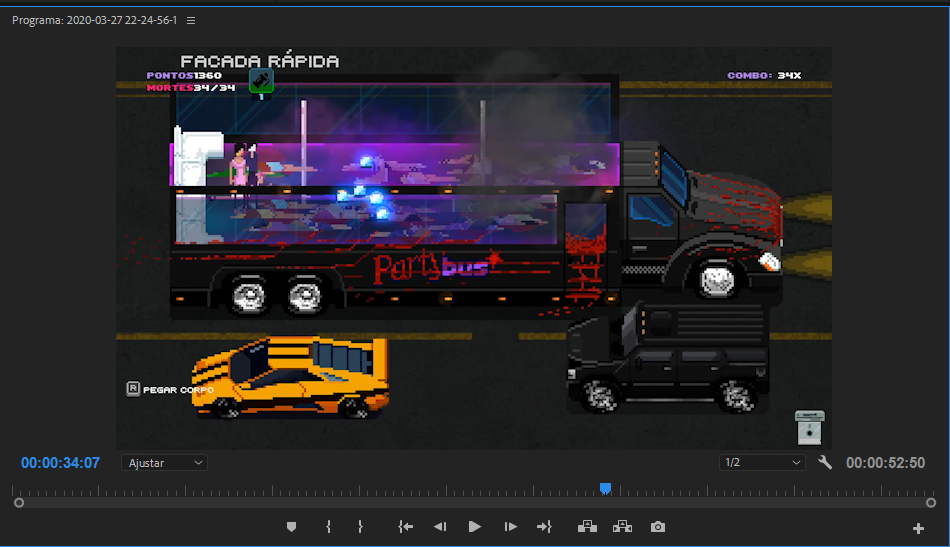Open the Button Editor plus icon
The width and height of the screenshot is (950, 547).
(918, 529)
